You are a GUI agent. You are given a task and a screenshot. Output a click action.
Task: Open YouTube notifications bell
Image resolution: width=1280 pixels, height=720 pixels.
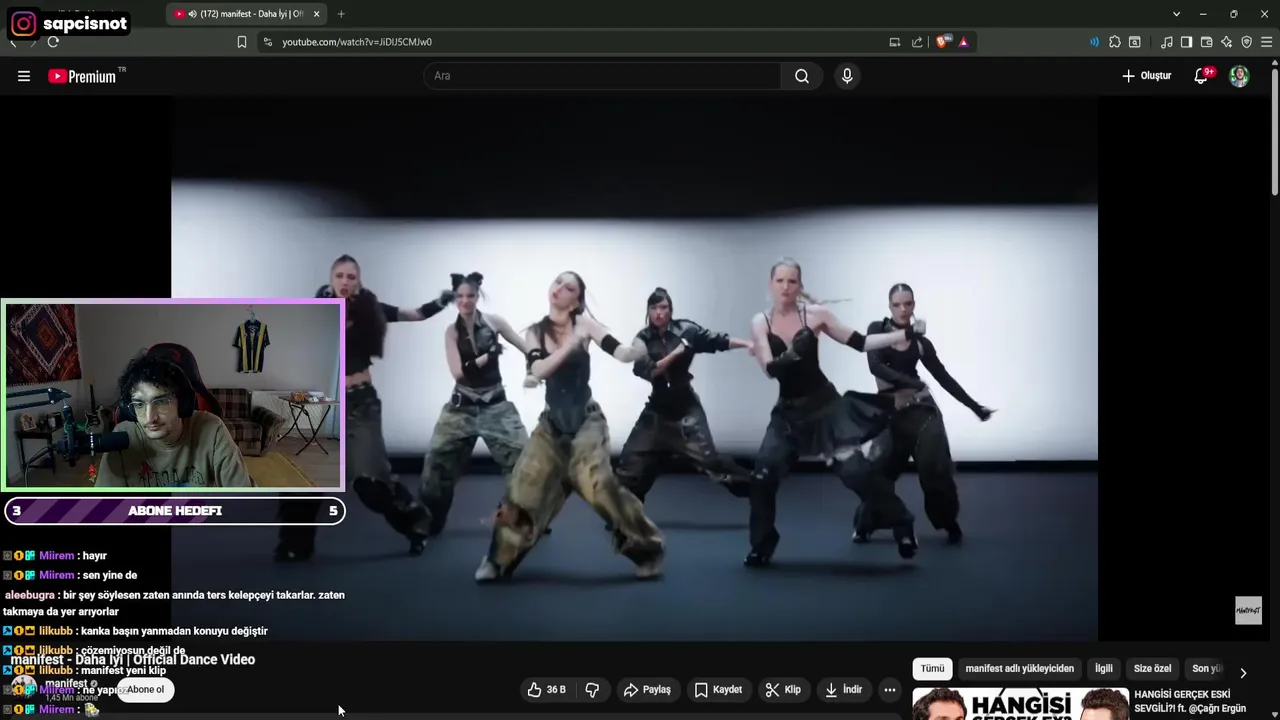tap(1202, 76)
